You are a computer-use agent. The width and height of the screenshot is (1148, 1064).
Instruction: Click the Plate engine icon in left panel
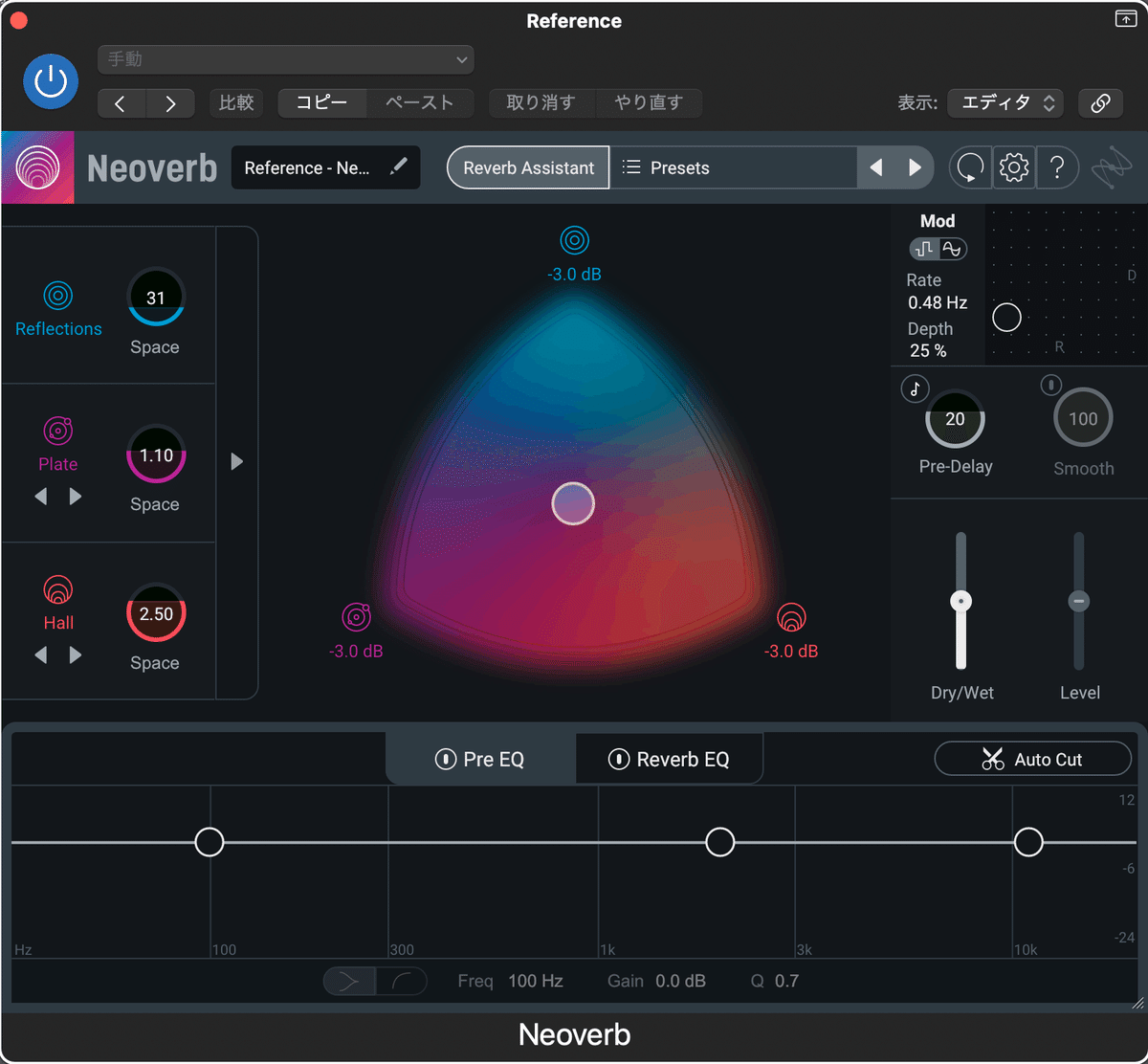tap(58, 432)
